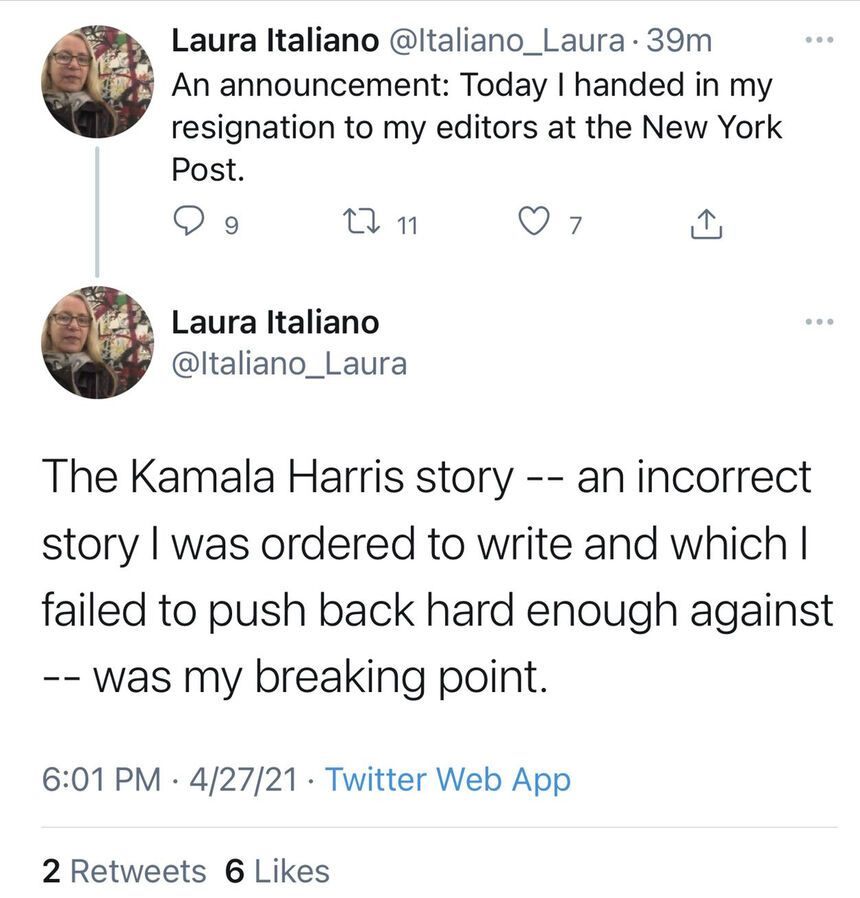Open the resignation announcement tweet text
Image resolution: width=860 pixels, height=898 pixels.
coord(470,127)
